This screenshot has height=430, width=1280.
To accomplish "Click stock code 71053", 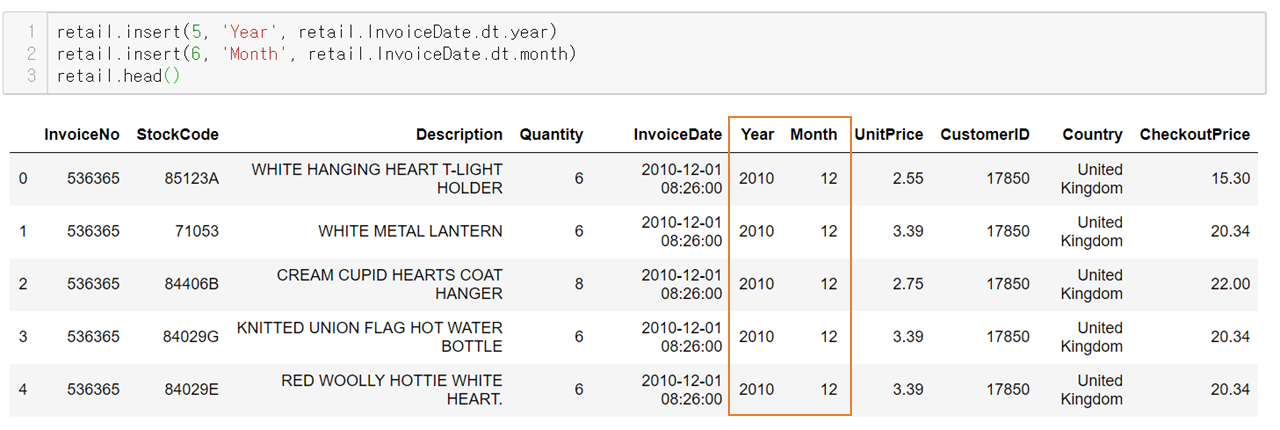I will tap(198, 231).
